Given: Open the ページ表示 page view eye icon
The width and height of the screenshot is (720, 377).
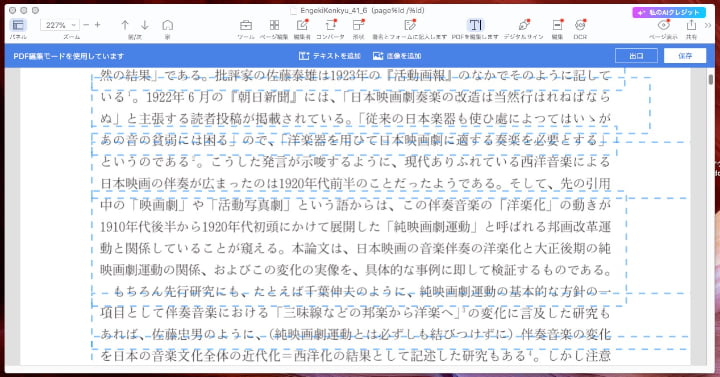Looking at the screenshot, I should pos(664,25).
